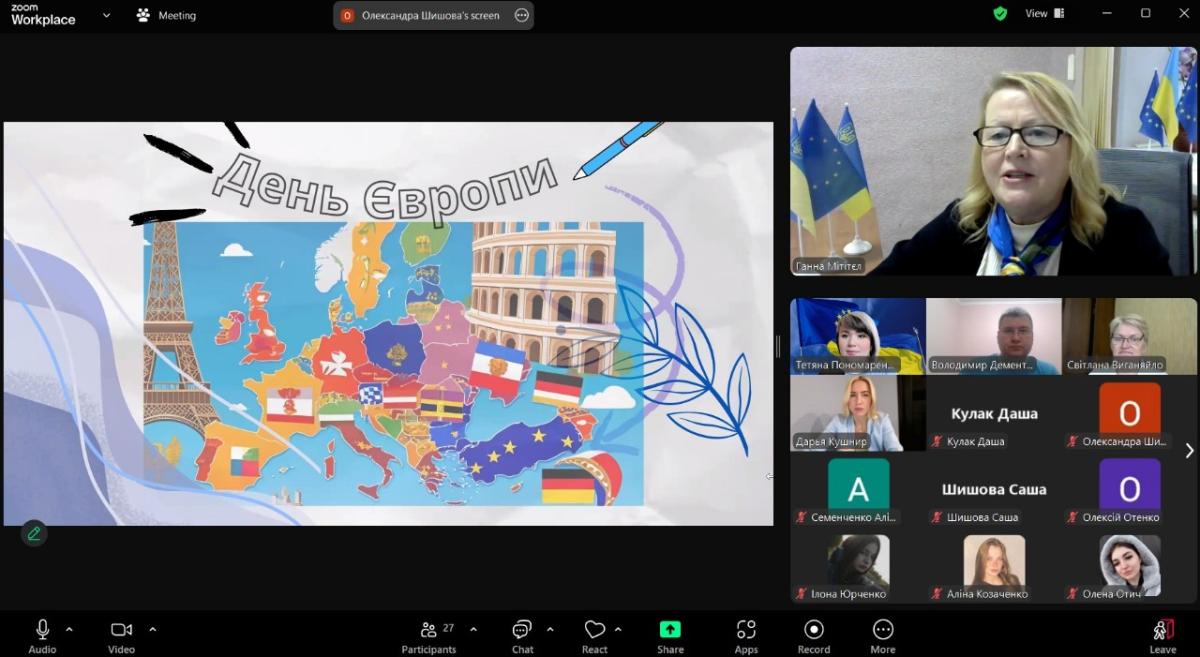Click the green encryption shield icon
The image size is (1200, 657).
[1000, 14]
